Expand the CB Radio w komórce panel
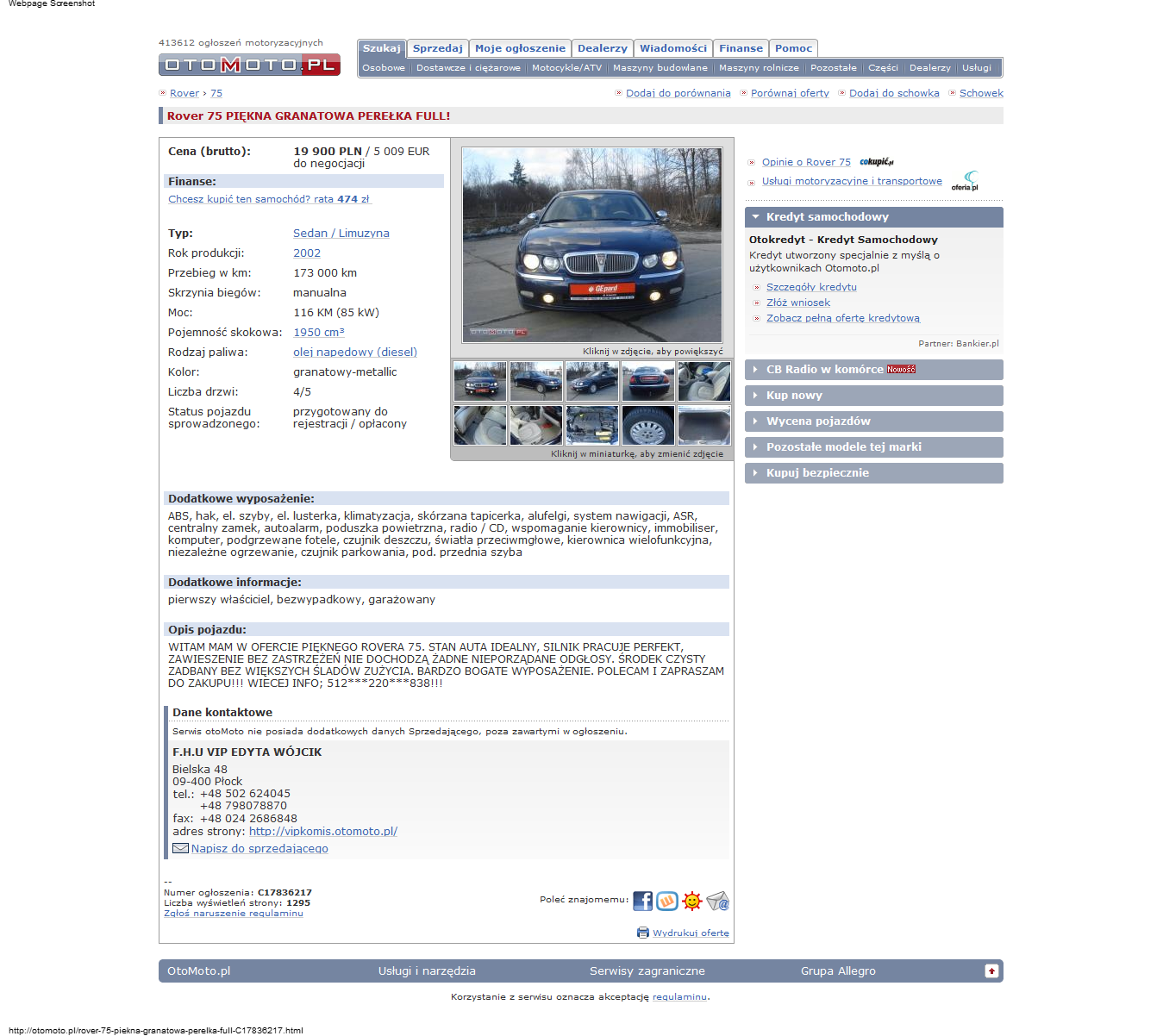Screen dimensions: 1163x1036 click(873, 369)
